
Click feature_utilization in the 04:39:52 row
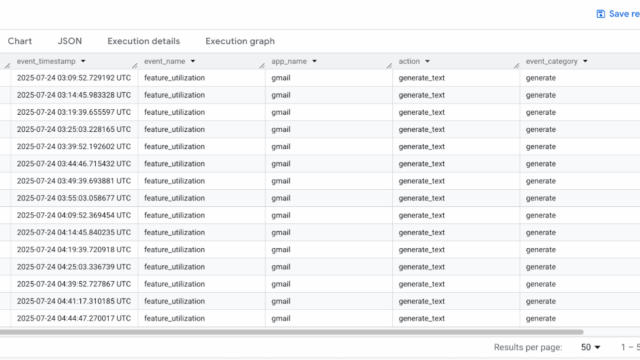[x=174, y=284]
